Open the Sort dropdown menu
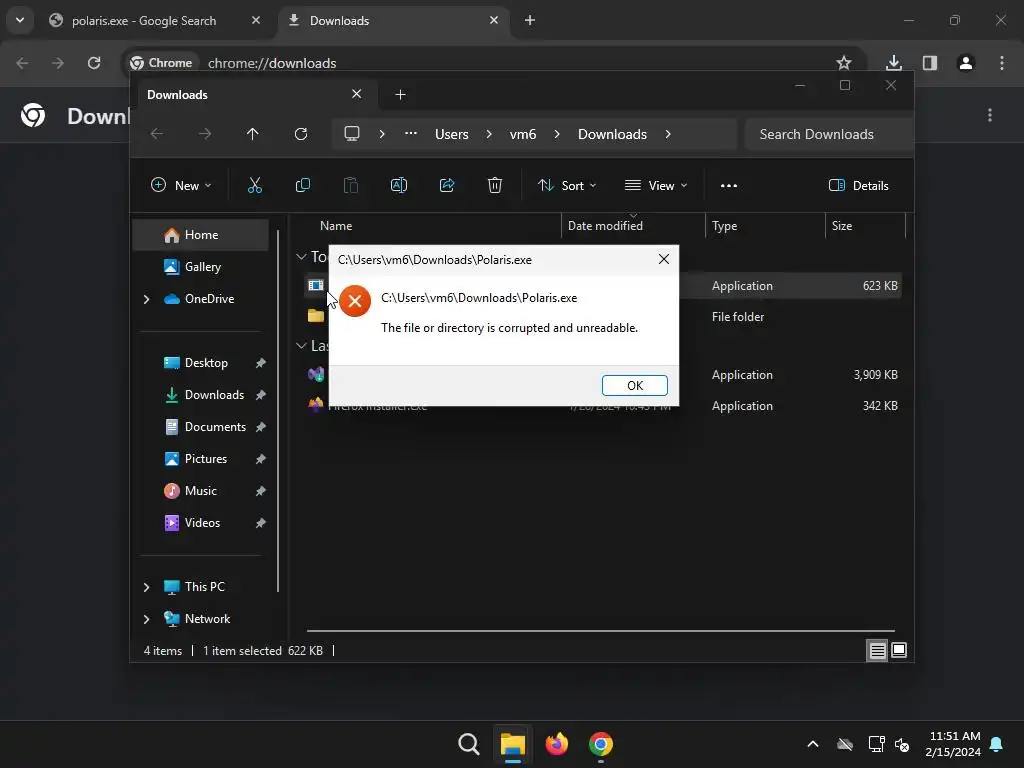The image size is (1024, 768). pos(567,185)
